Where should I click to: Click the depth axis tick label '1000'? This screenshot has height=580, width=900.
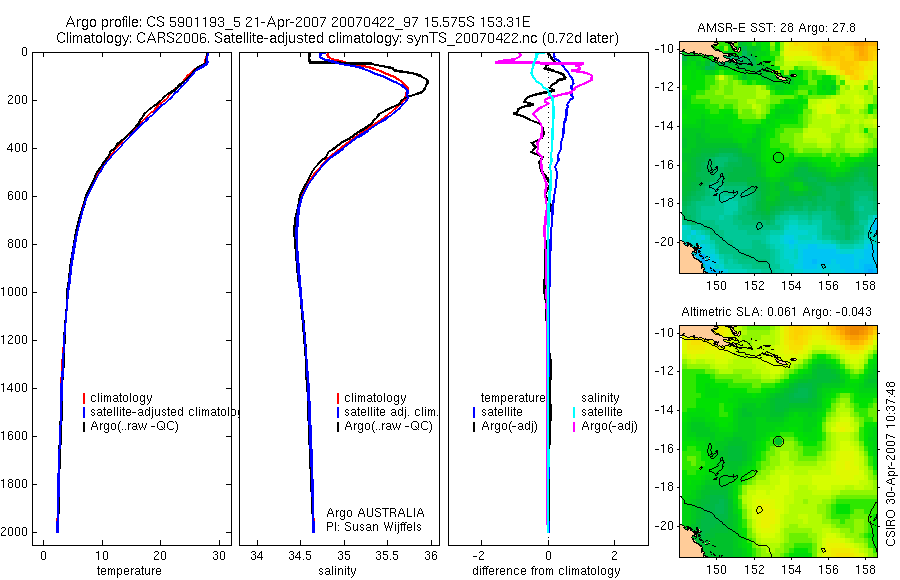(15, 292)
